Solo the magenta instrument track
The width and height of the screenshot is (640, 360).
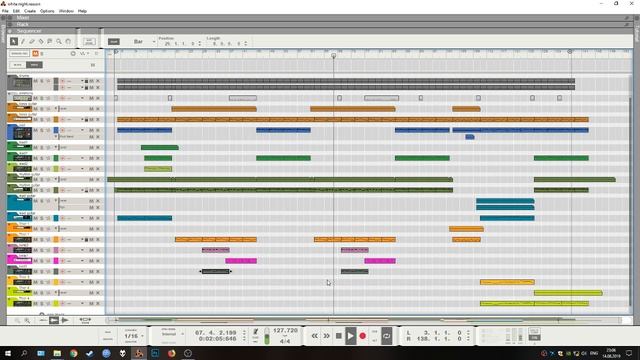[x=42, y=261]
